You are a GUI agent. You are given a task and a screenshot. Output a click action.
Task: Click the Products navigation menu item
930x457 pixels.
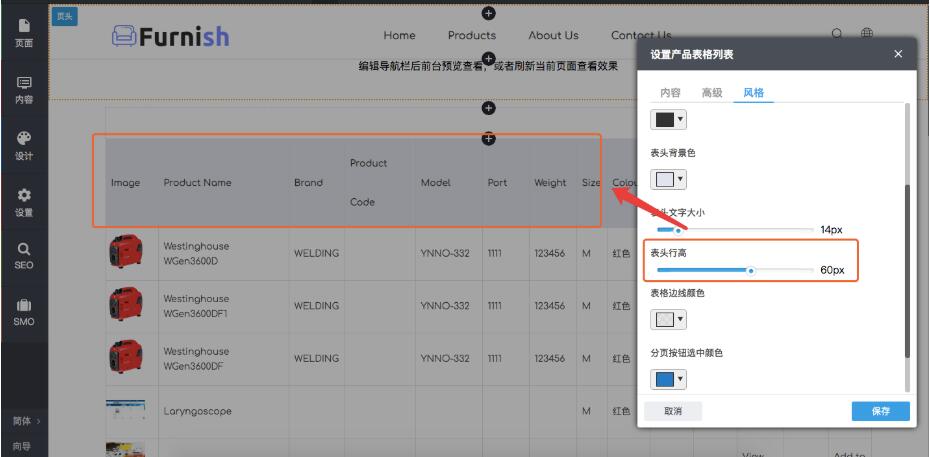coord(472,36)
